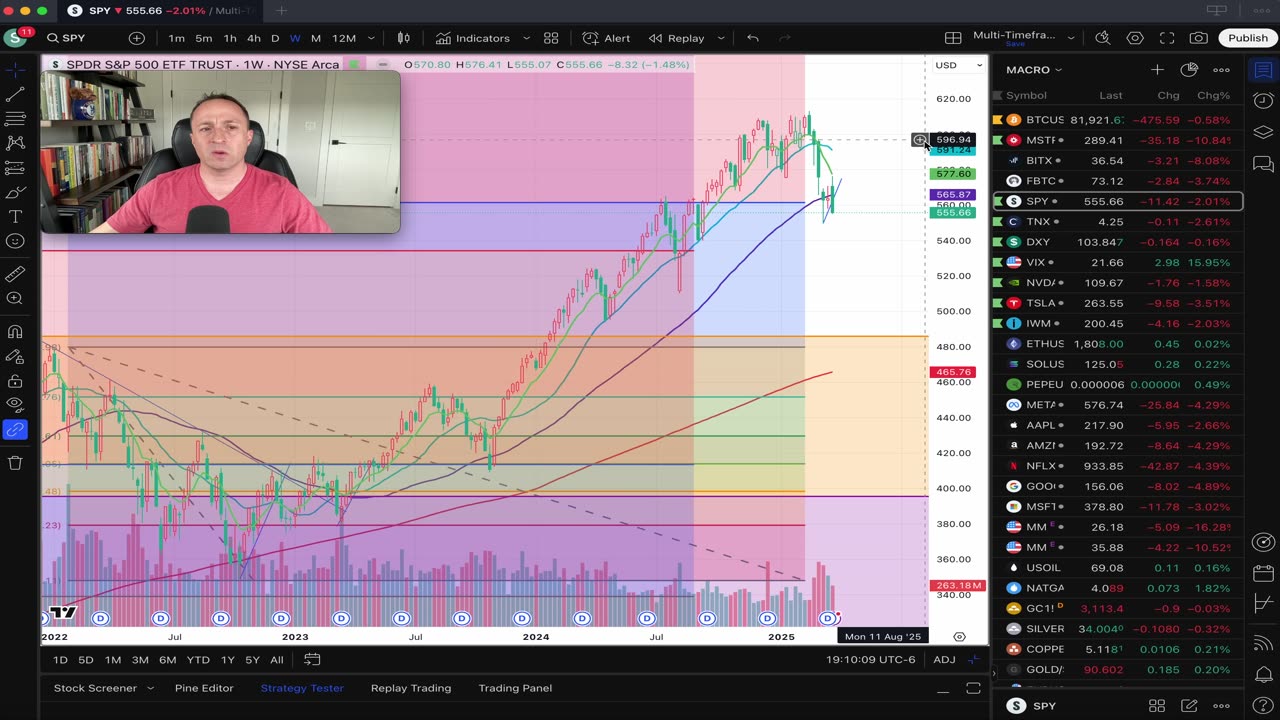Open the USD currency dropdown
The height and width of the screenshot is (720, 1280).
(958, 65)
